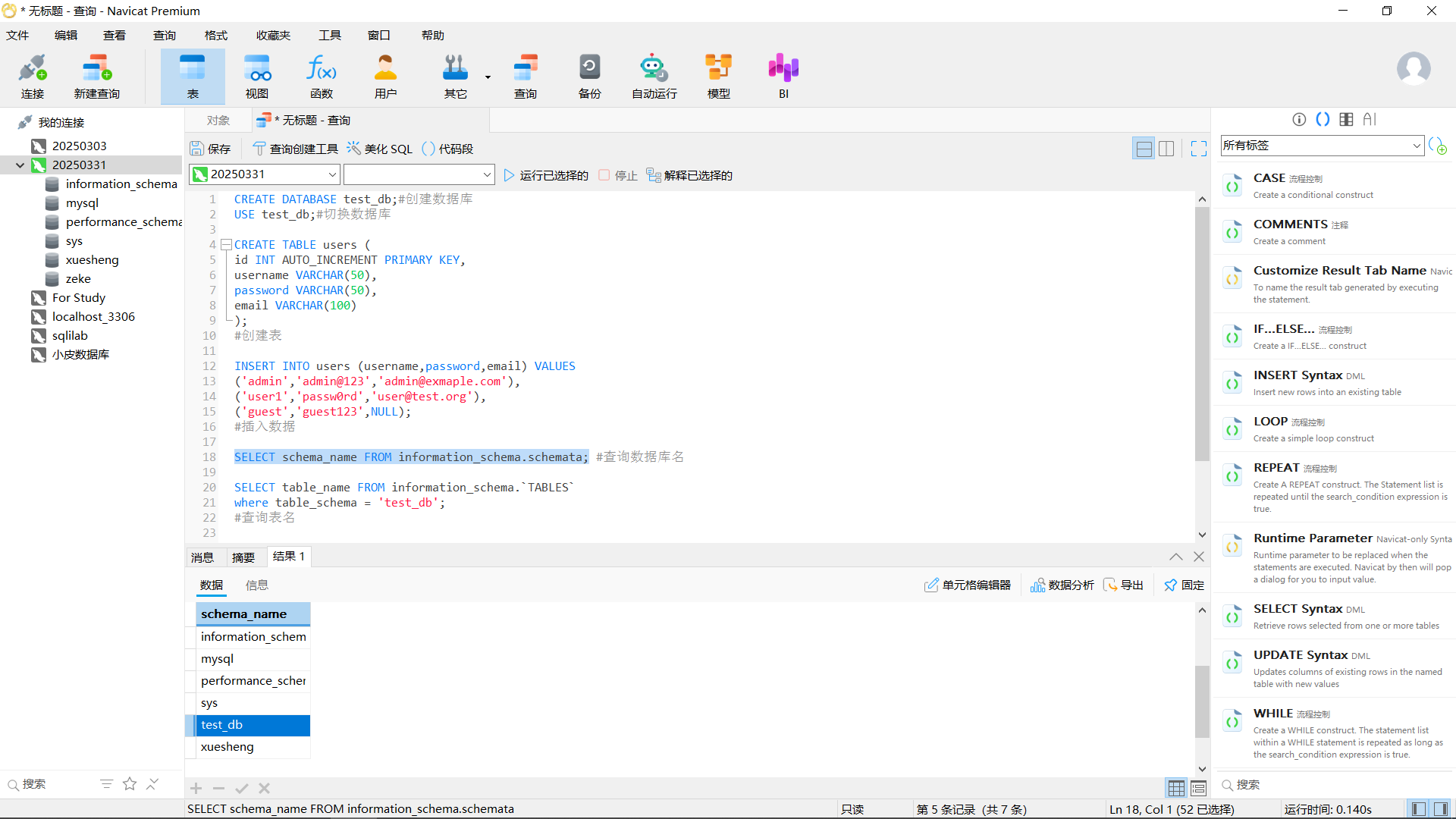Switch to grid view in result footer
Image resolution: width=1456 pixels, height=819 pixels.
click(1176, 788)
